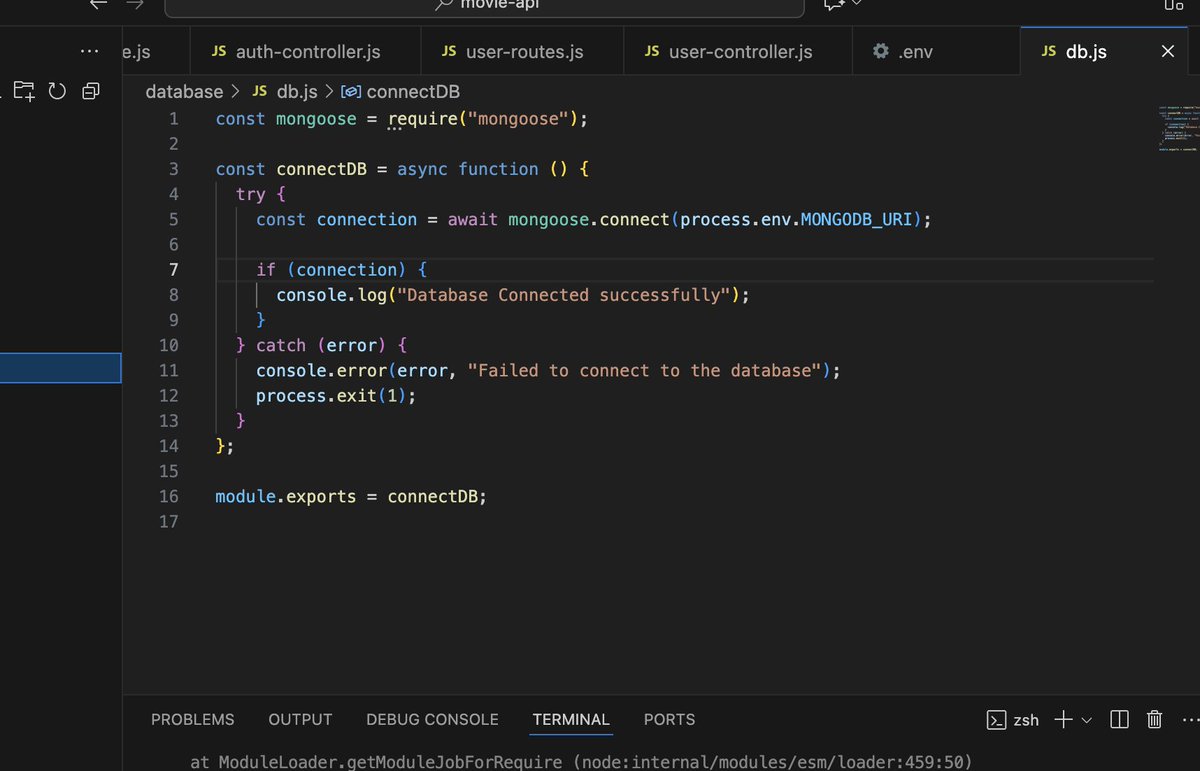This screenshot has width=1200, height=771.
Task: Click the highlighted selected row in Explorer sidebar
Action: coord(60,368)
